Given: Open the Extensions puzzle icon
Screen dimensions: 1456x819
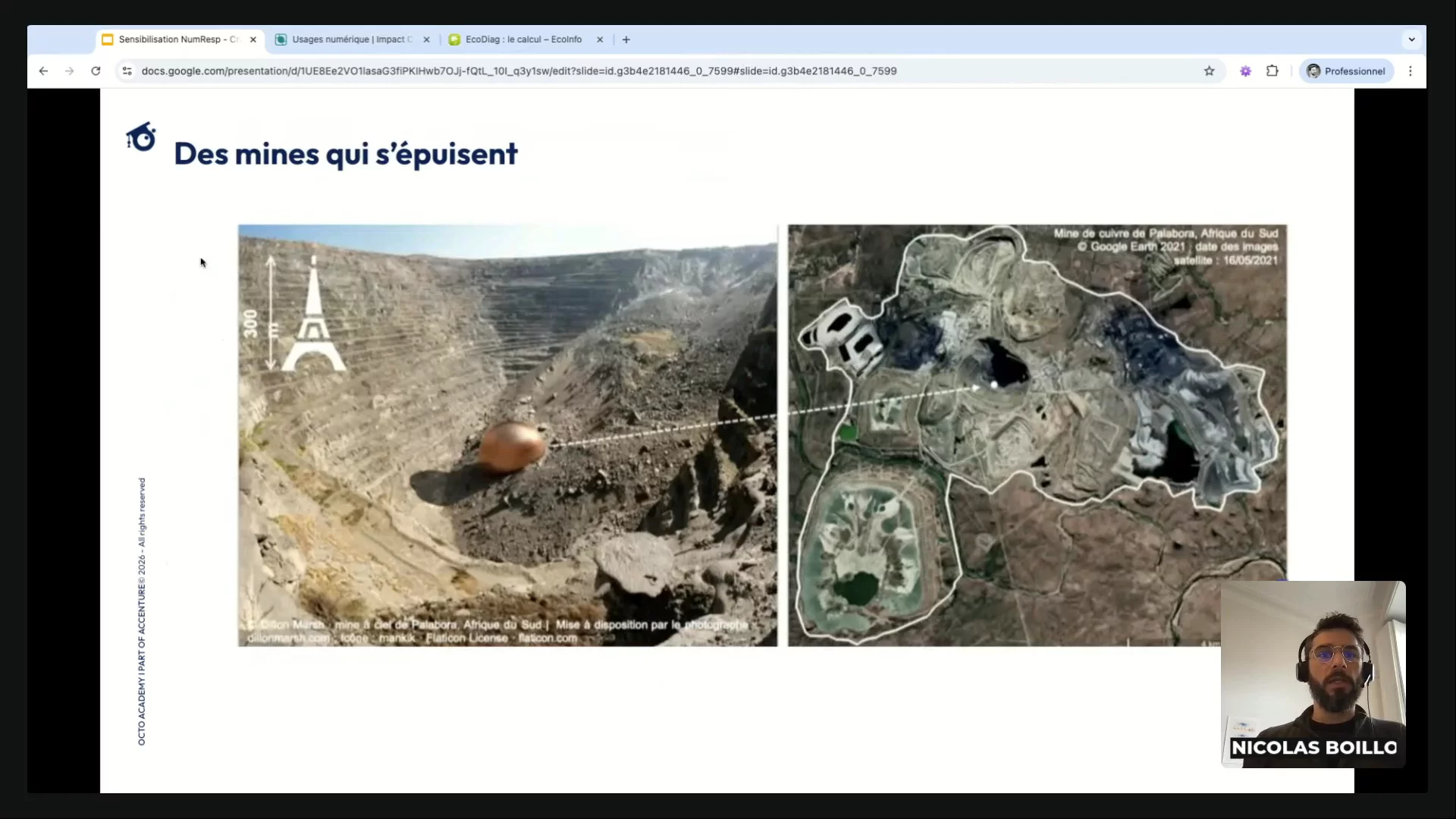Looking at the screenshot, I should click(x=1272, y=71).
